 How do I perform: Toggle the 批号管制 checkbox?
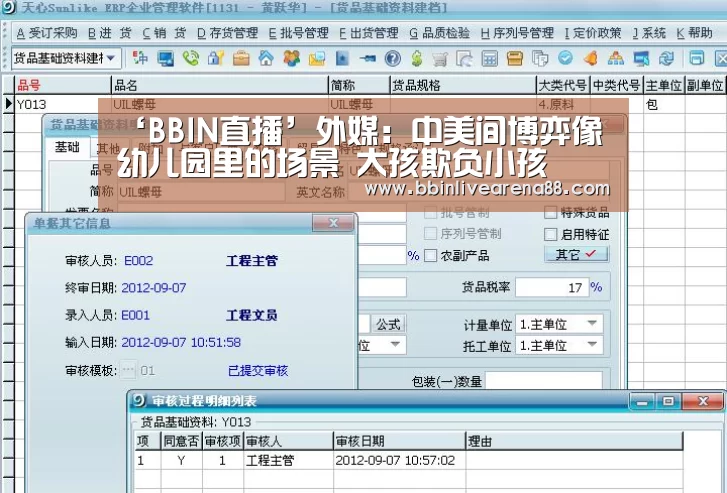tap(430, 213)
